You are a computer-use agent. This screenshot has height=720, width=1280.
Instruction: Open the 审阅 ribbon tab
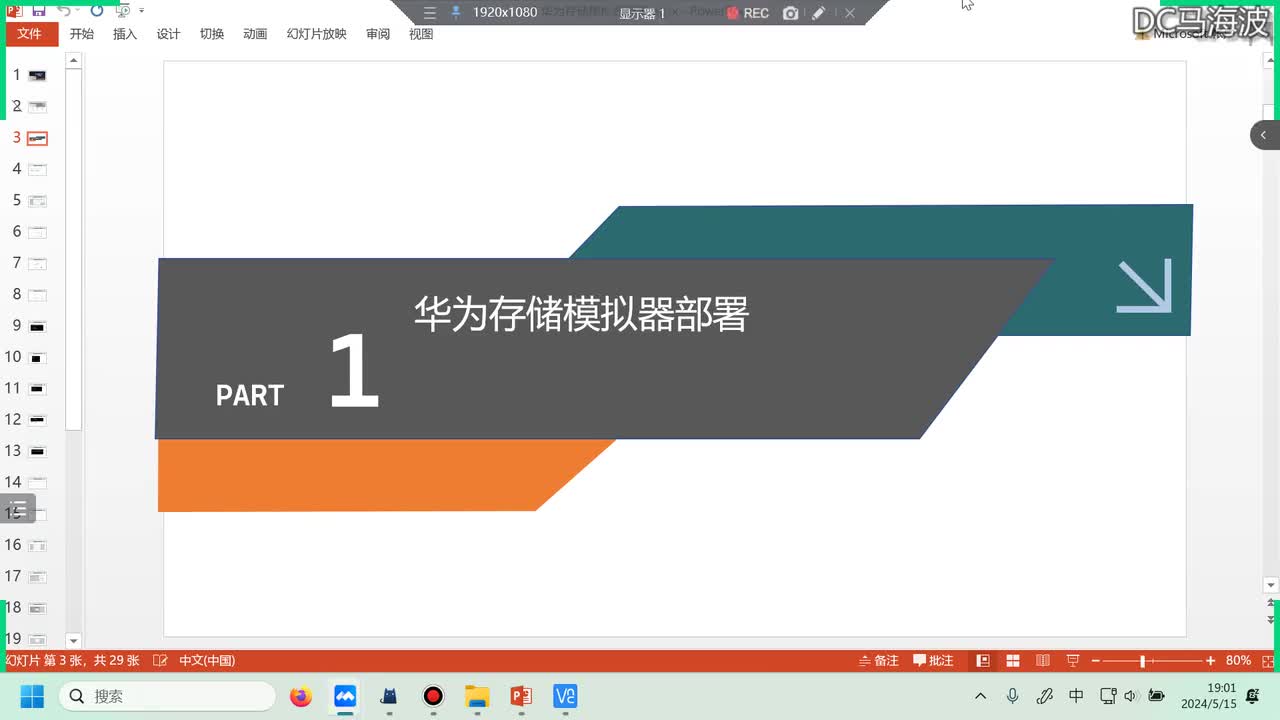point(378,34)
